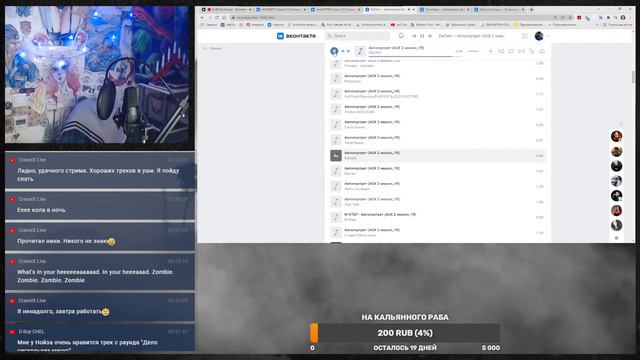Click the VKontakte logo
The width and height of the screenshot is (640, 360).
pos(296,36)
